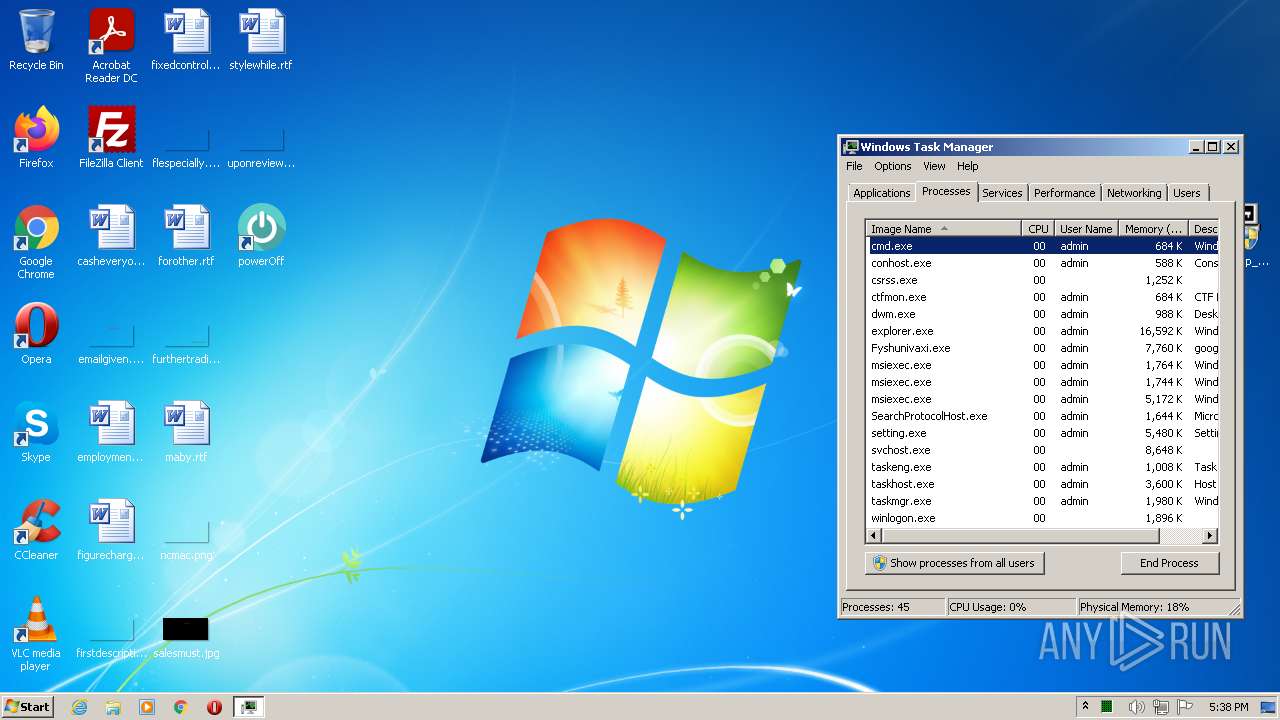Switch to Applications tab
This screenshot has width=1280, height=720.
881,193
